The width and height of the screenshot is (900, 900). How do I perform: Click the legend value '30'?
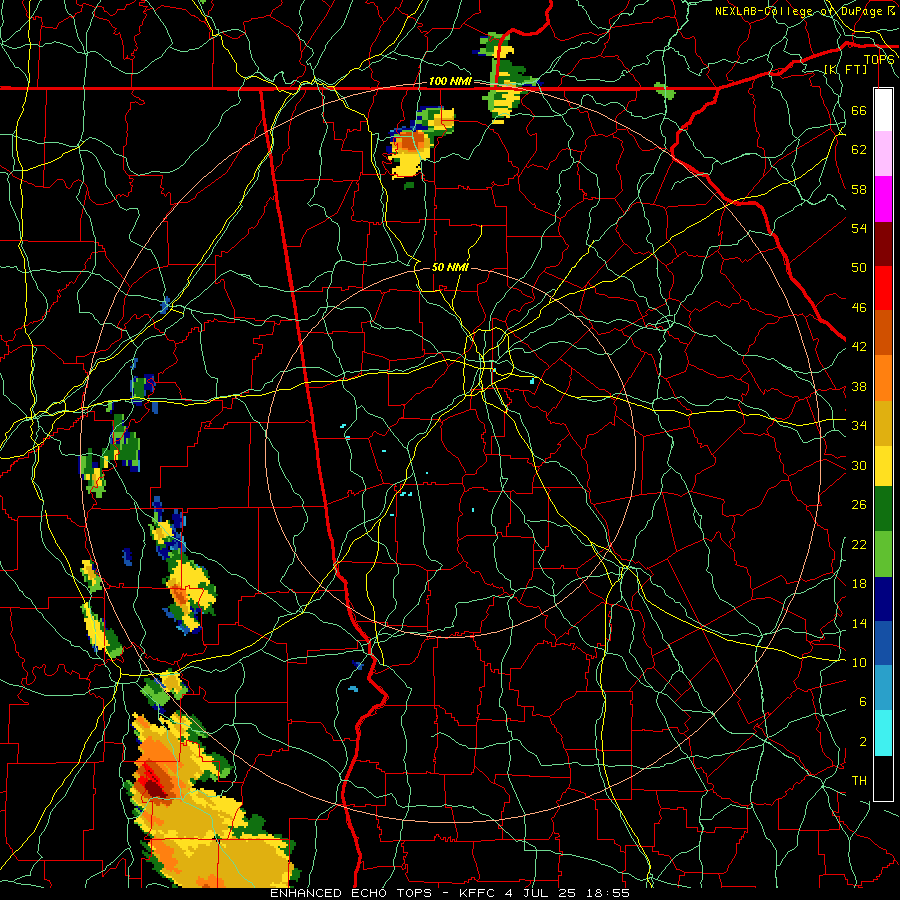pos(859,465)
